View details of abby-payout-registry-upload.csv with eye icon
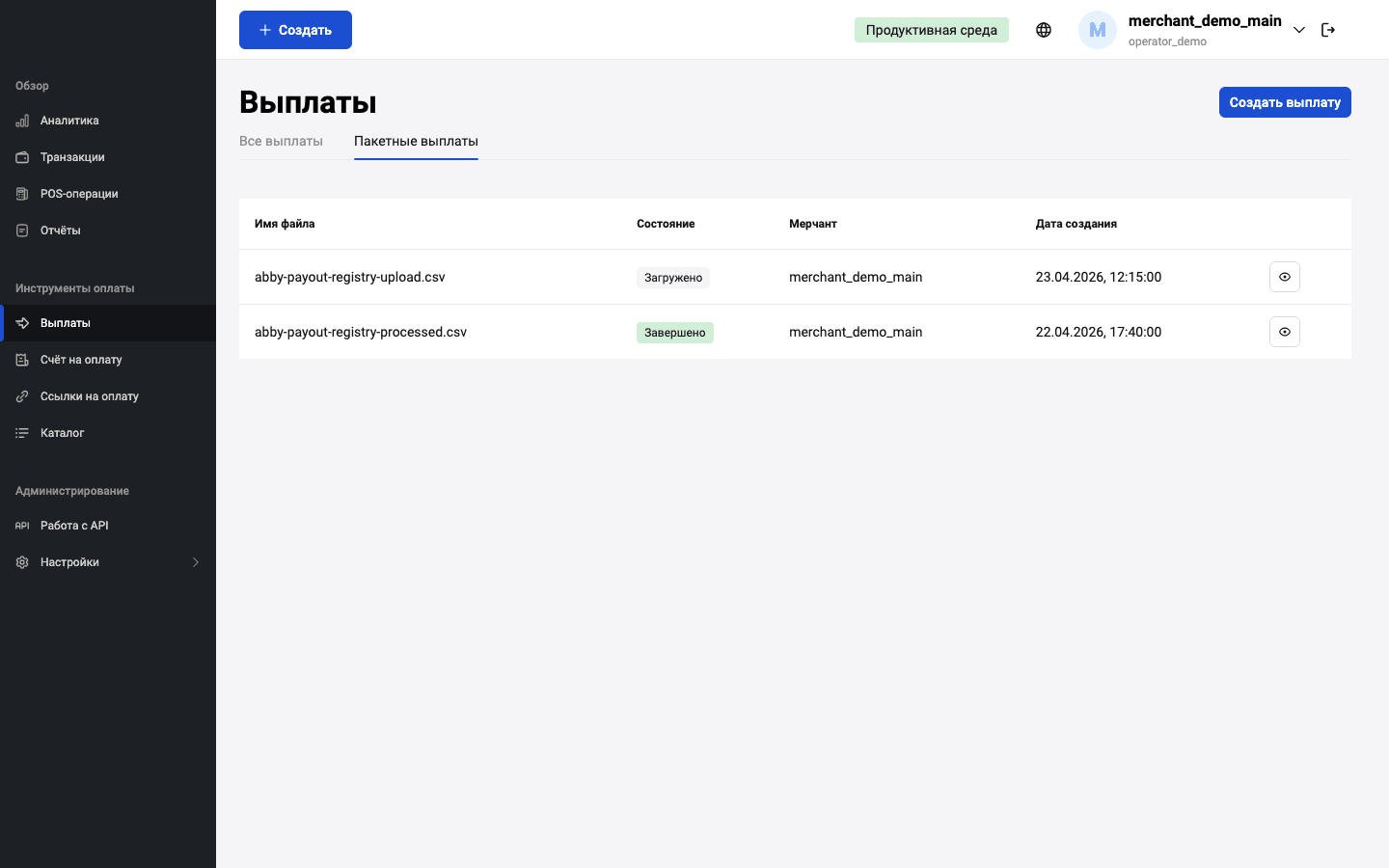Image resolution: width=1389 pixels, height=868 pixels. (1285, 277)
